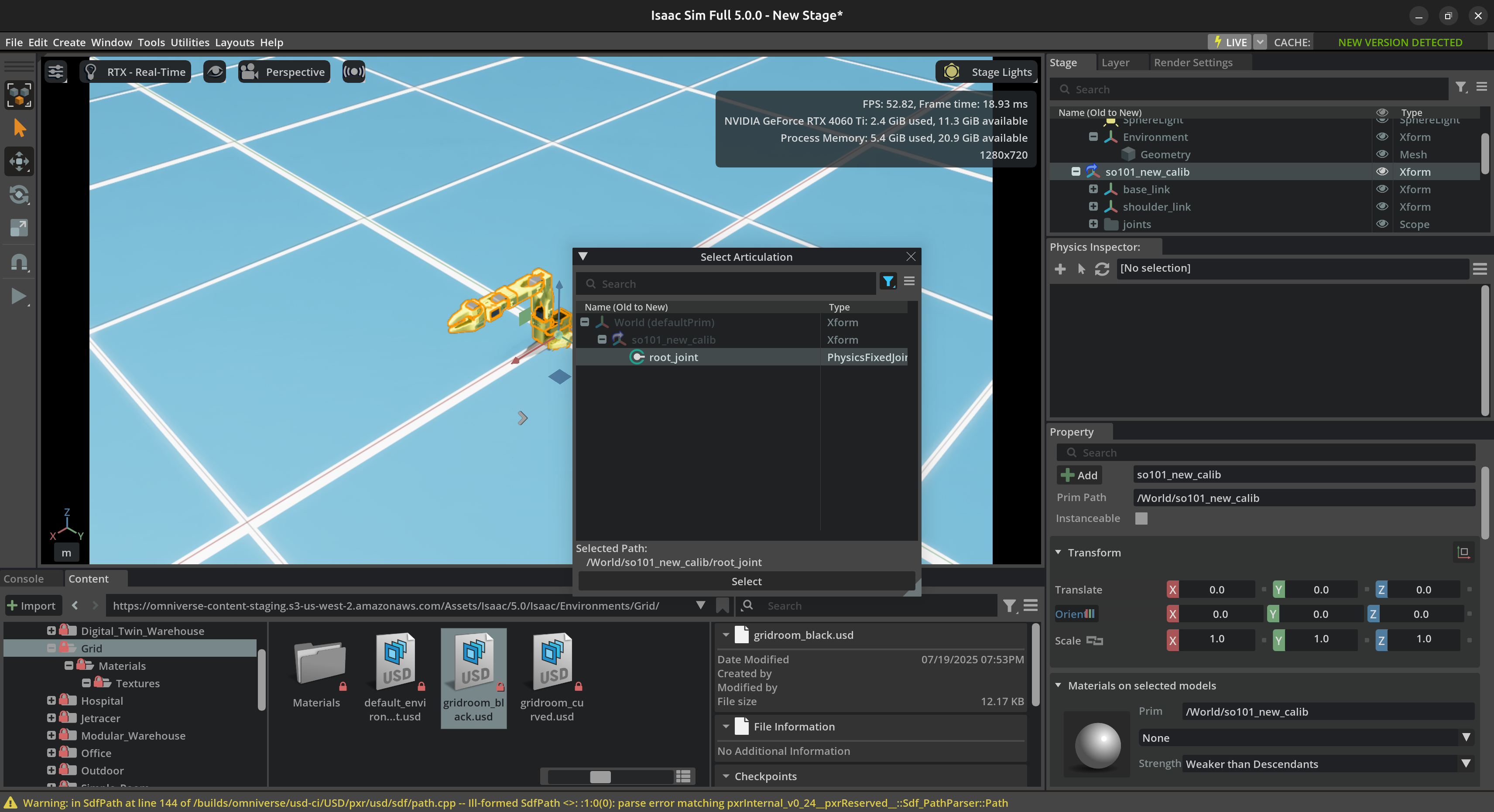Toggle Scale uniform link icon
The width and height of the screenshot is (1494, 812).
point(1094,641)
